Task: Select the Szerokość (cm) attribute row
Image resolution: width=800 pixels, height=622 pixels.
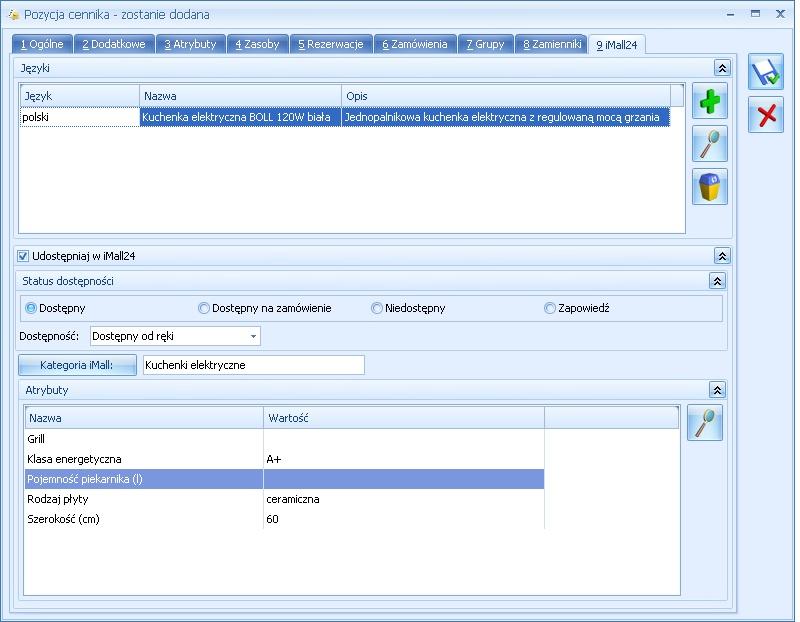Action: click(284, 519)
